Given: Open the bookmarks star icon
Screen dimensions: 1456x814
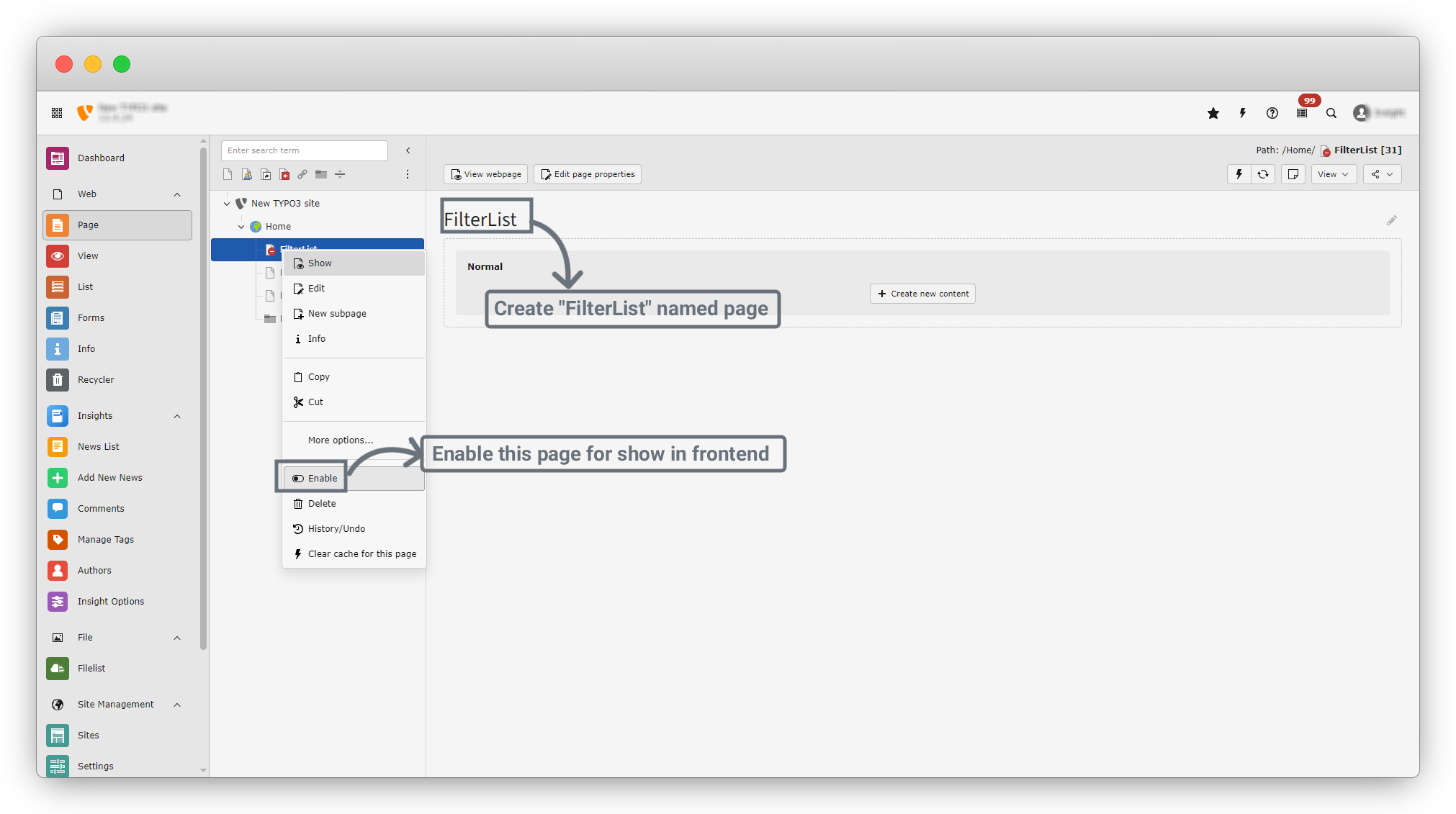Looking at the screenshot, I should point(1213,113).
